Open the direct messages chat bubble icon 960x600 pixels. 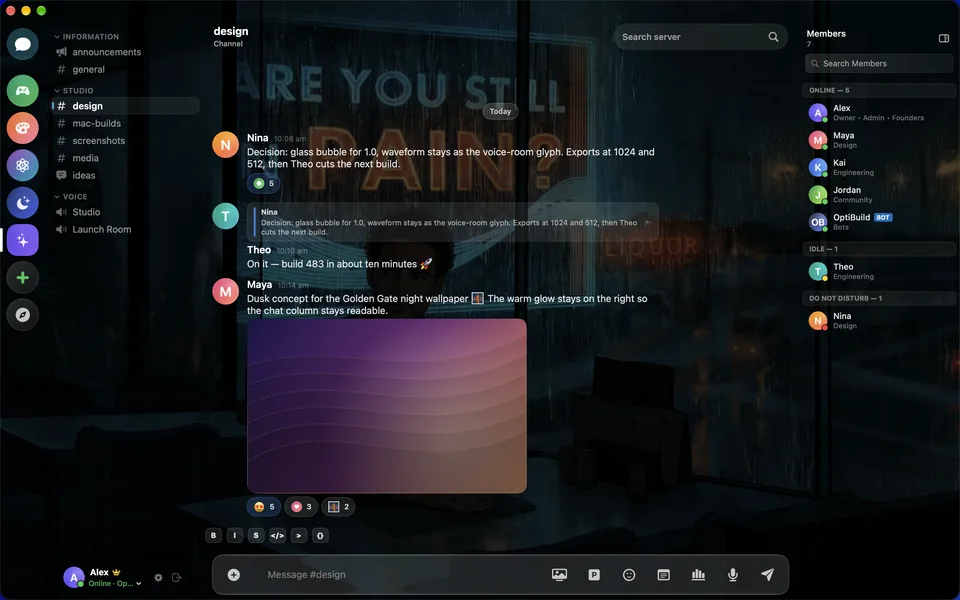(23, 44)
